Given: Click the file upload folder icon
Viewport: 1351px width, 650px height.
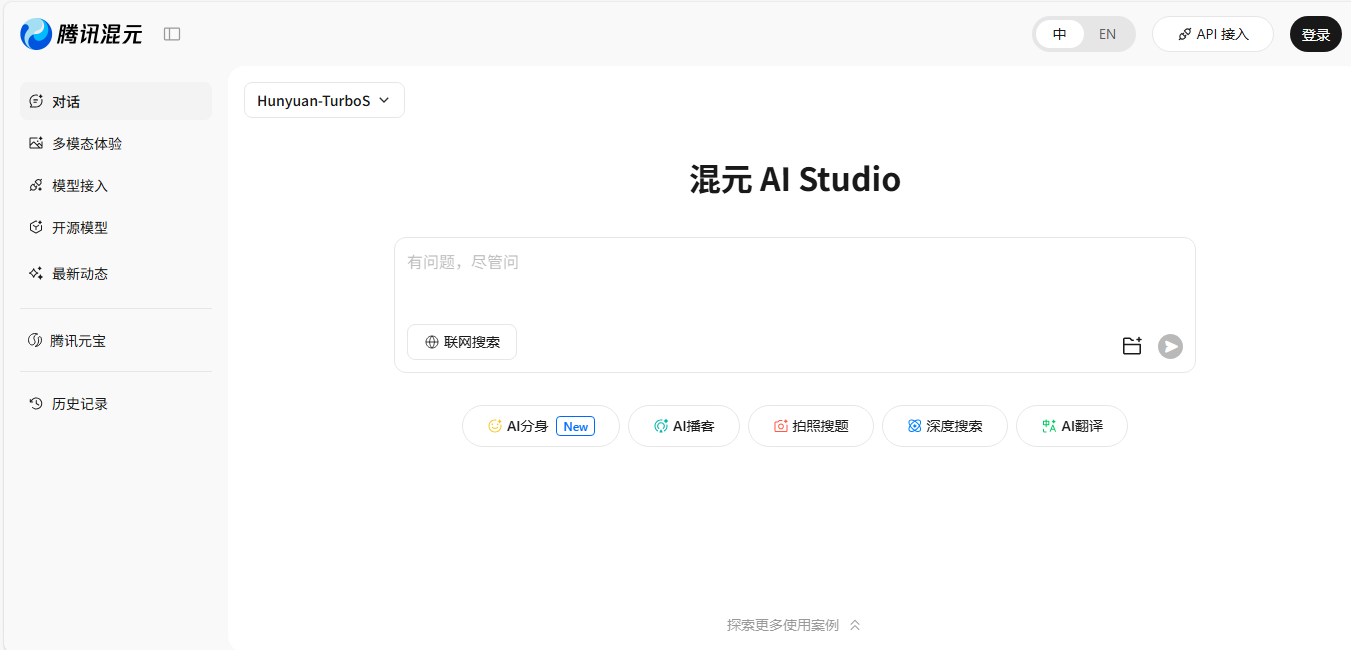Looking at the screenshot, I should tap(1131, 346).
